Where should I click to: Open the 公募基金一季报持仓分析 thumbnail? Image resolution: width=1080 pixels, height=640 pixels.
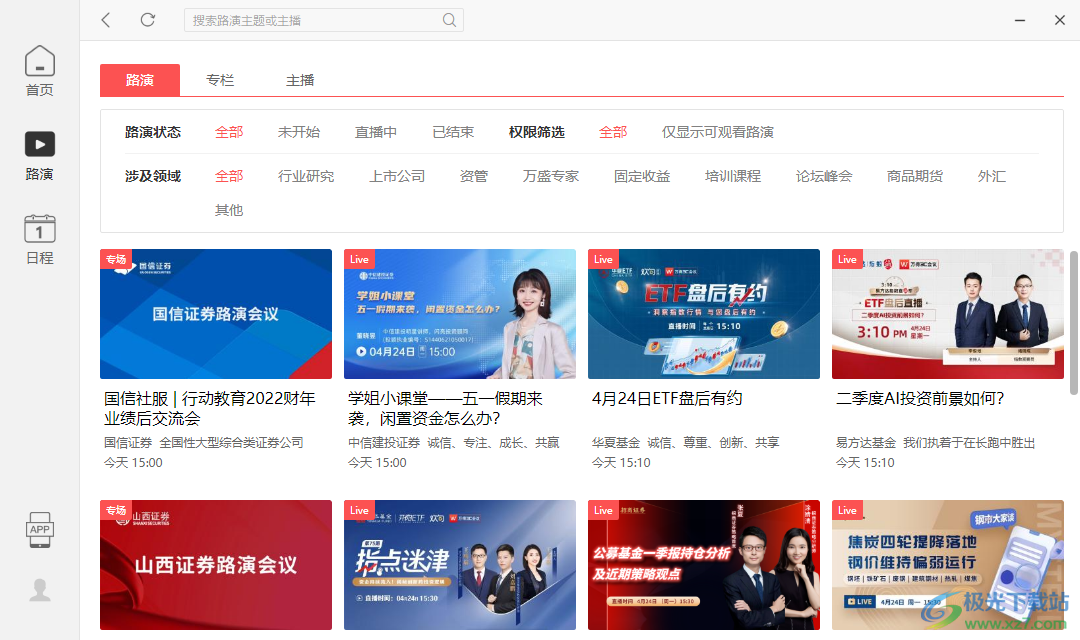704,565
